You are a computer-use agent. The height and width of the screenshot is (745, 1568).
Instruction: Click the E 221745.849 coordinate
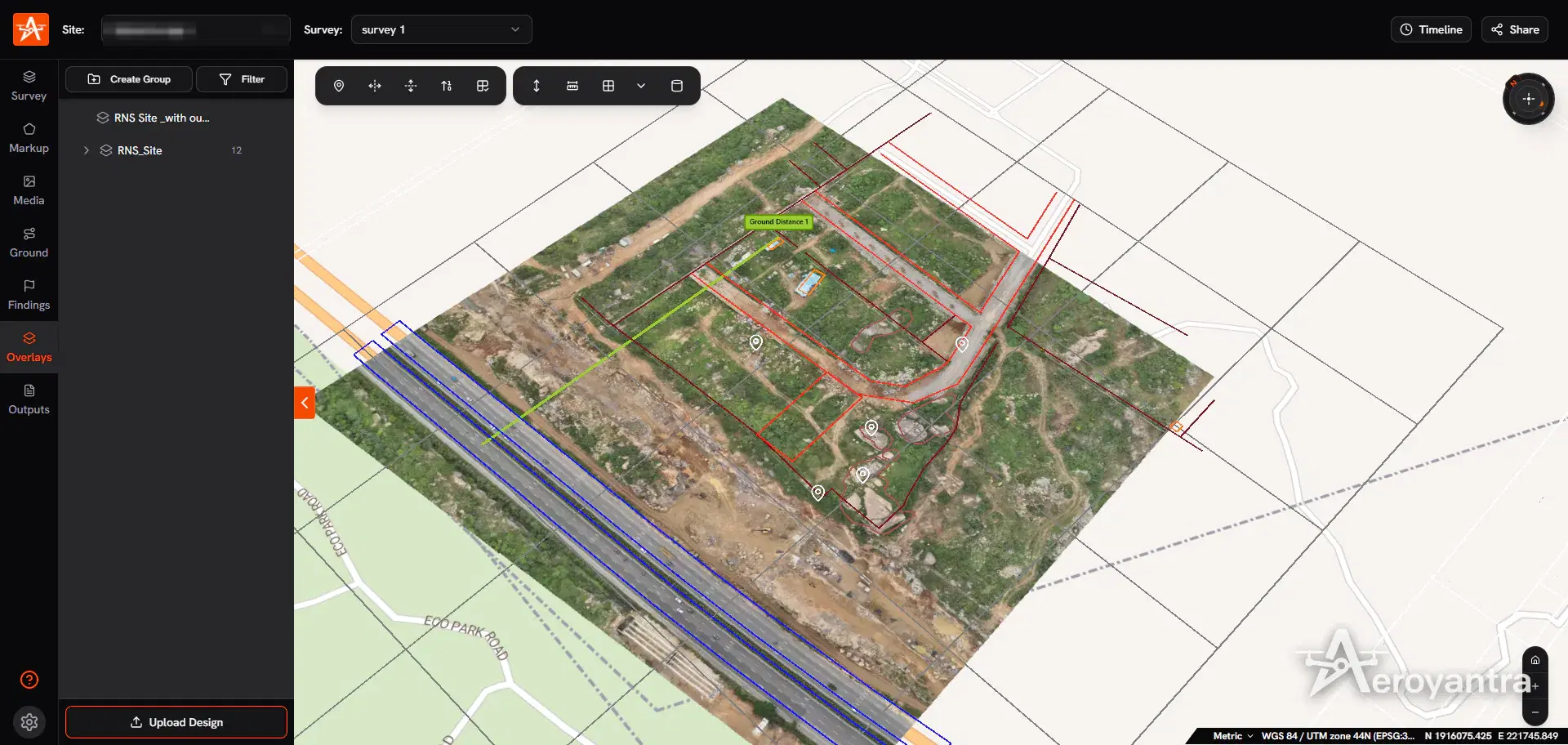[1528, 736]
